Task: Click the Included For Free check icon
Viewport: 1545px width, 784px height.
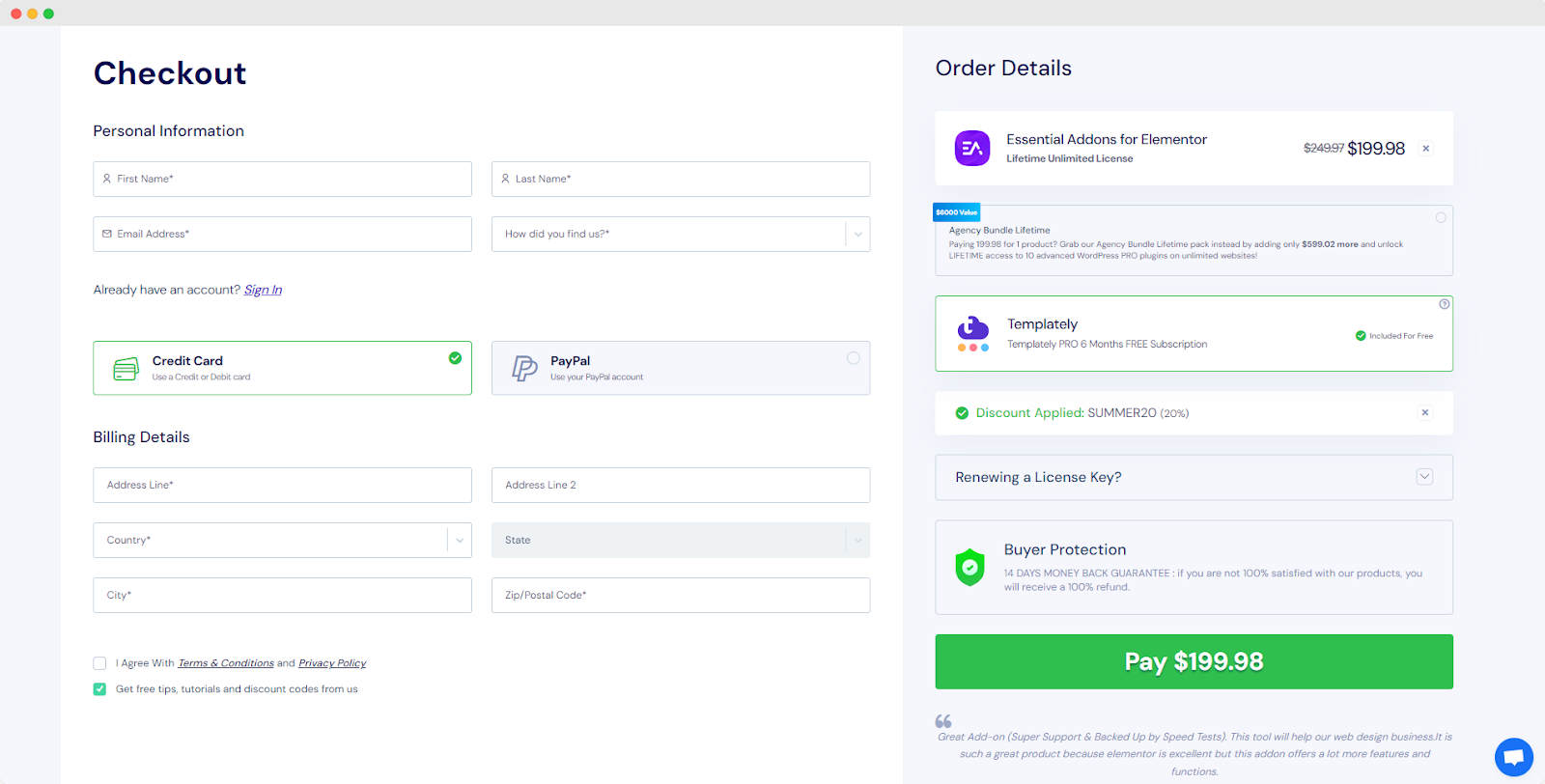Action: (1361, 336)
